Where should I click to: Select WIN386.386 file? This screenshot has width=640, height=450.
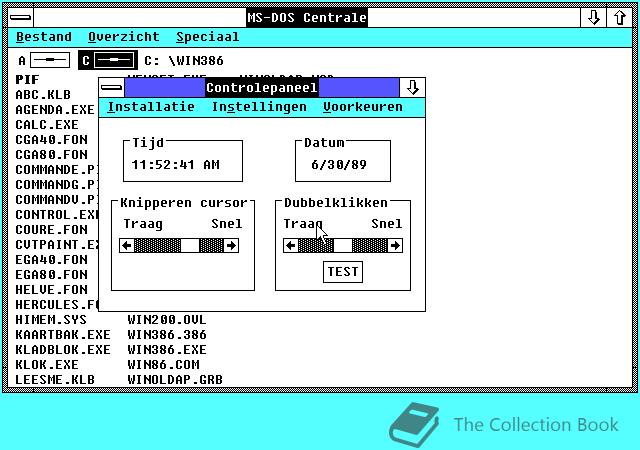[167, 335]
